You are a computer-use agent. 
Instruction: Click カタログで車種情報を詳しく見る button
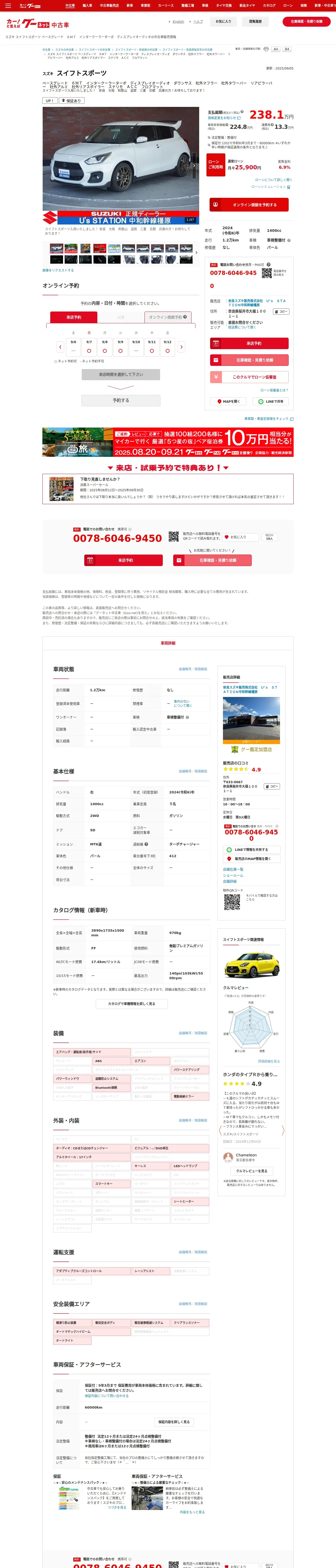(132, 1004)
